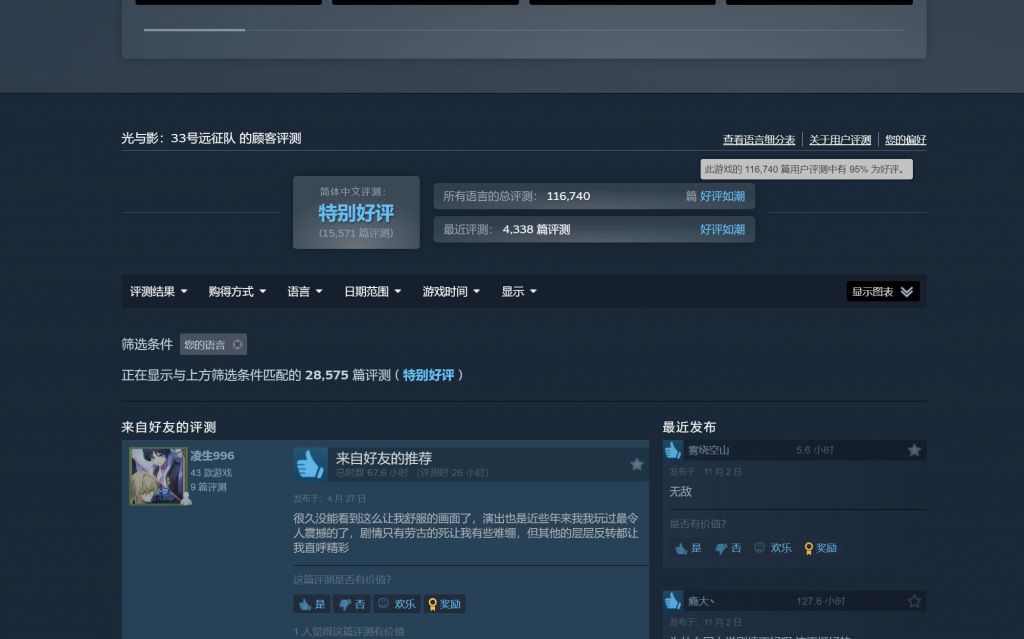1024x639 pixels.
Task: Expand the 游戏时间 filter dropdown
Action: 449,291
